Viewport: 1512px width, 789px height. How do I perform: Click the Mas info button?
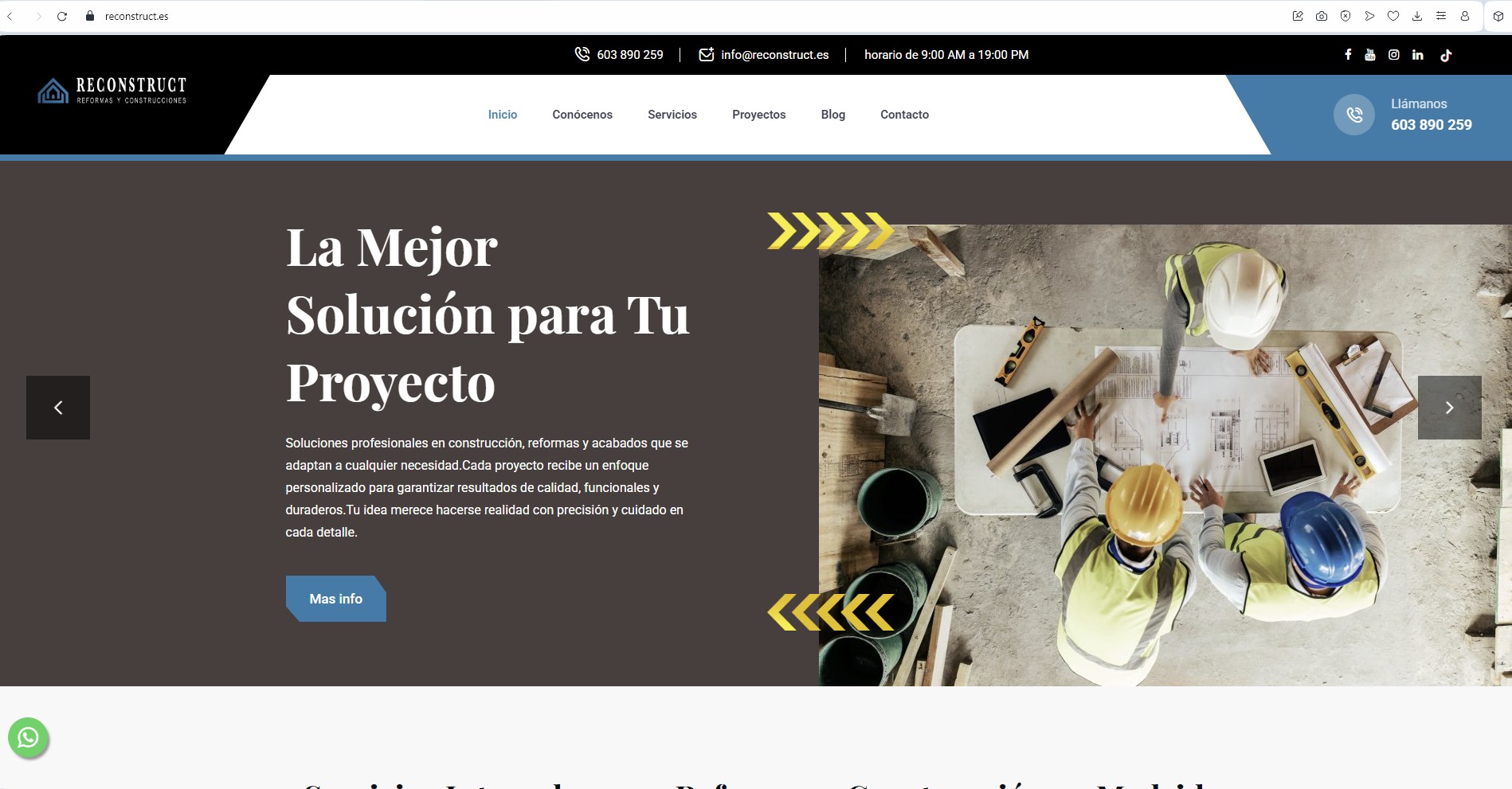tap(336, 599)
